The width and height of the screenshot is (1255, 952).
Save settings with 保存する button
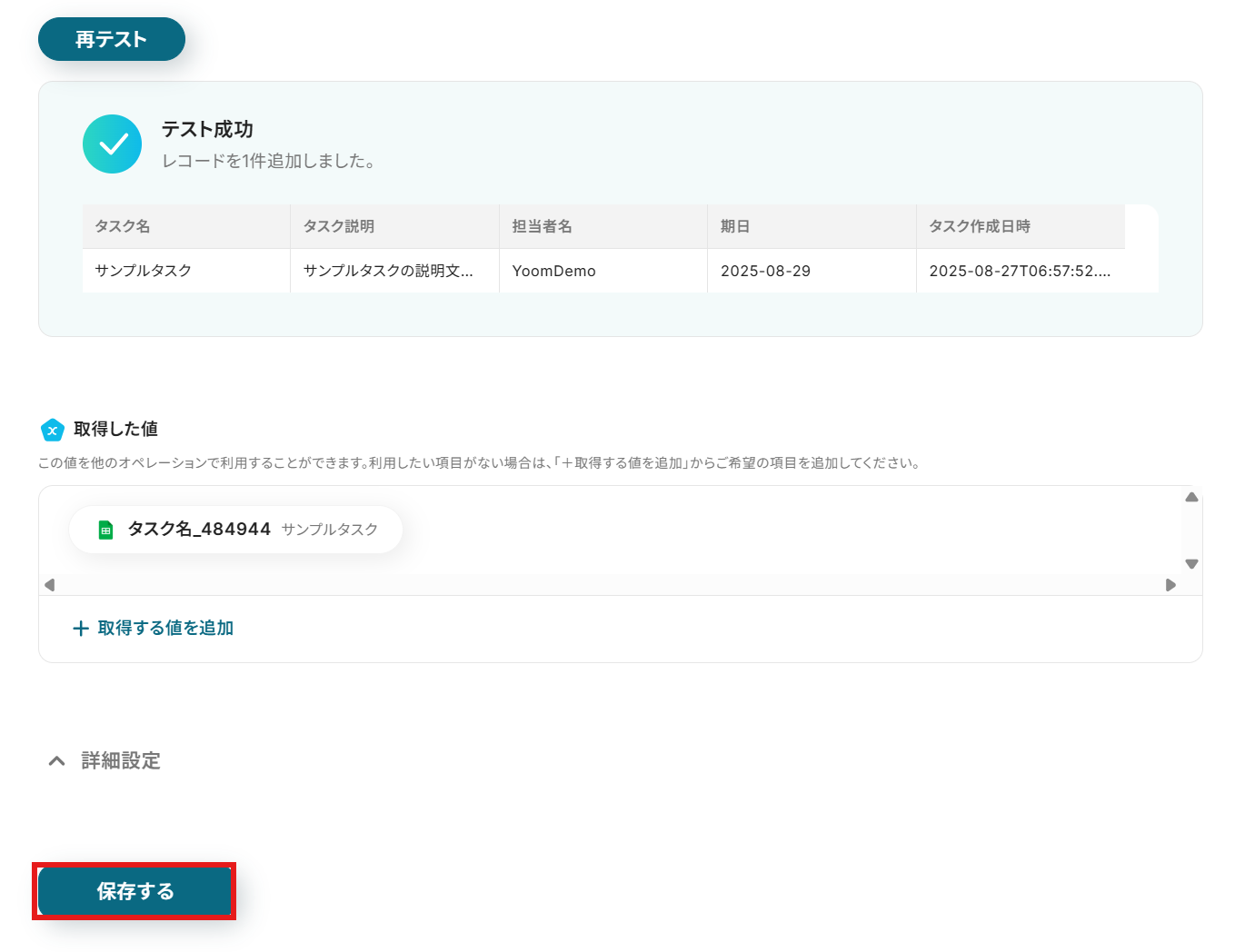point(134,891)
